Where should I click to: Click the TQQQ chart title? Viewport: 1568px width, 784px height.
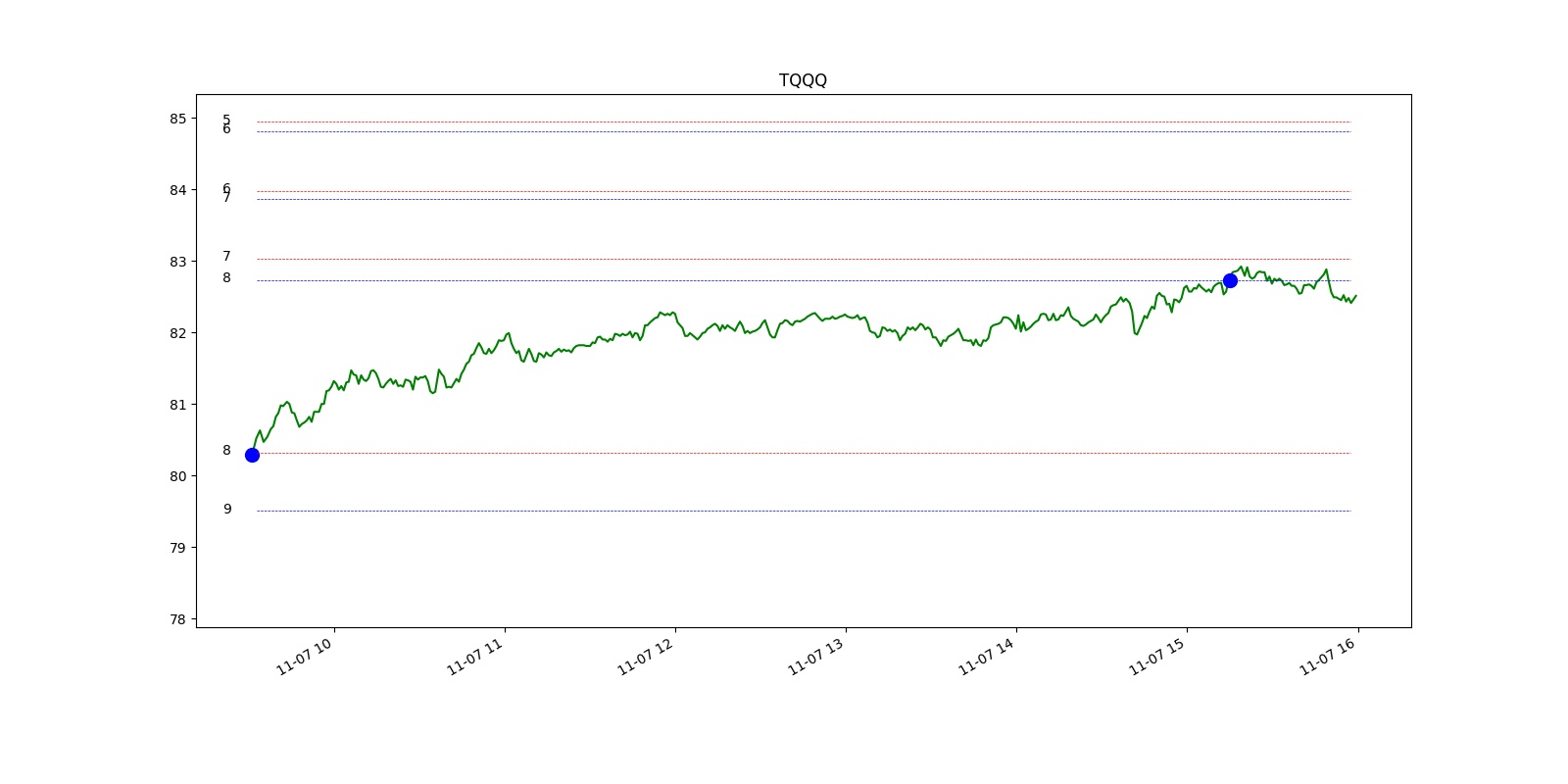(803, 80)
